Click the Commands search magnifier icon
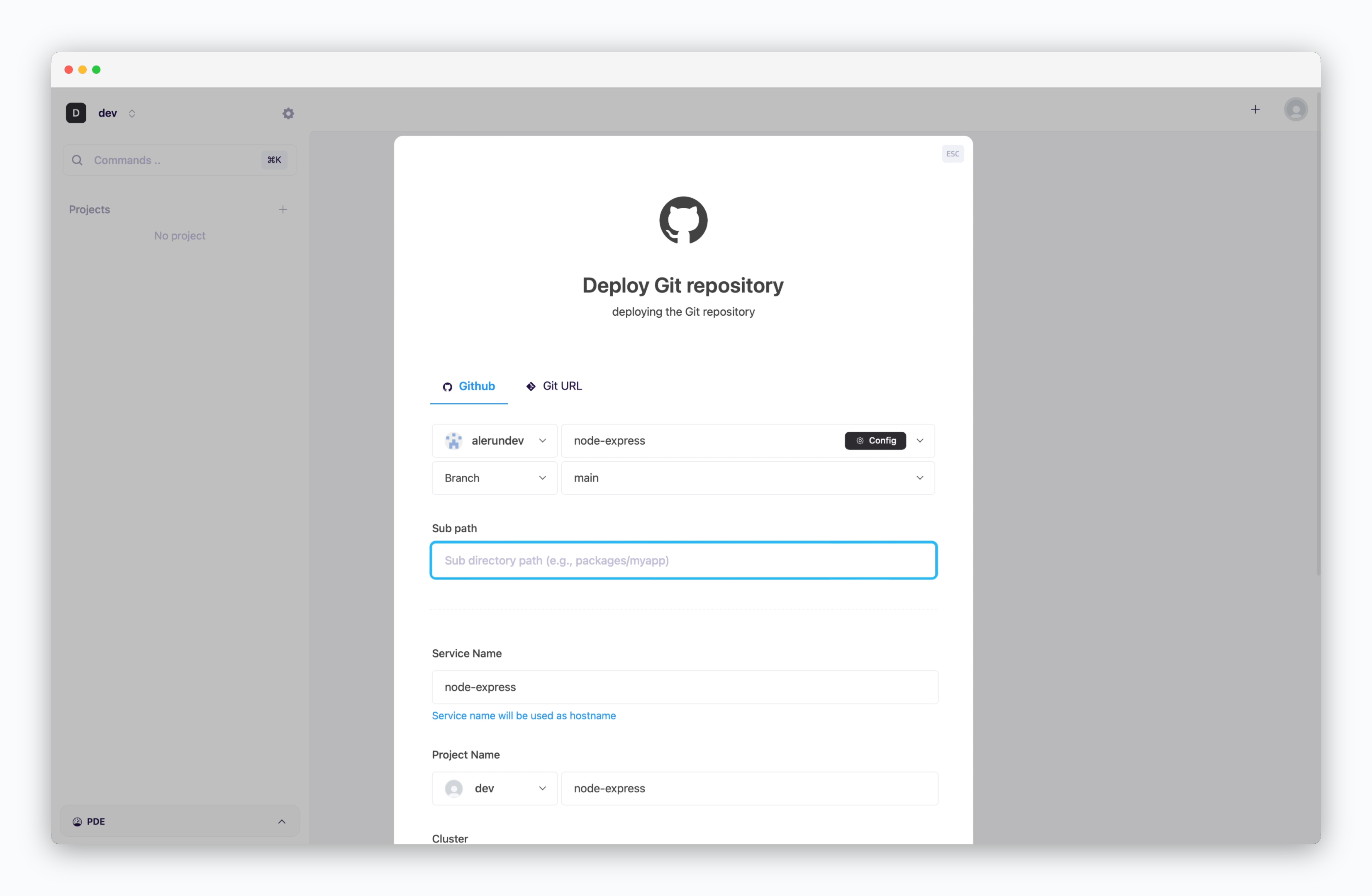Viewport: 1372px width, 896px height. pyautogui.click(x=77, y=160)
